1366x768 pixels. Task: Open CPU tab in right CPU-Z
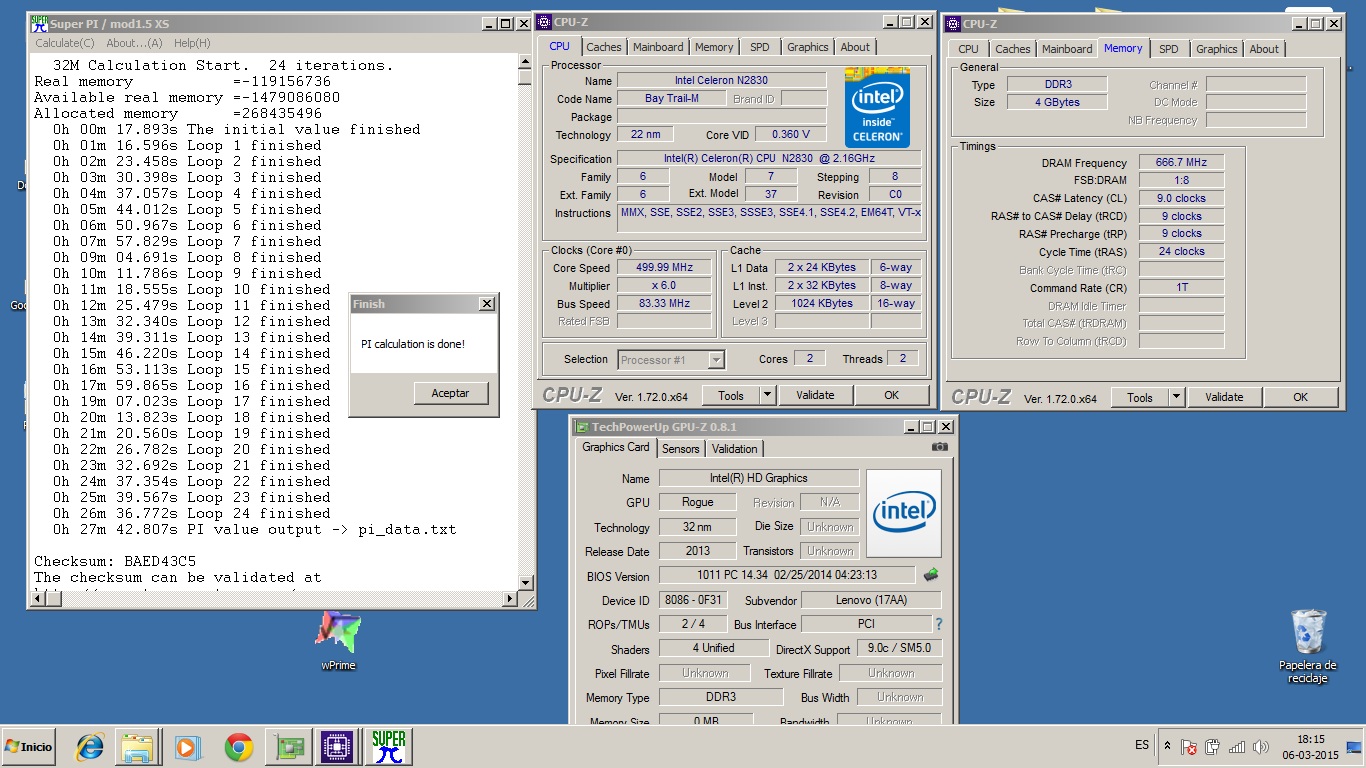pos(968,49)
